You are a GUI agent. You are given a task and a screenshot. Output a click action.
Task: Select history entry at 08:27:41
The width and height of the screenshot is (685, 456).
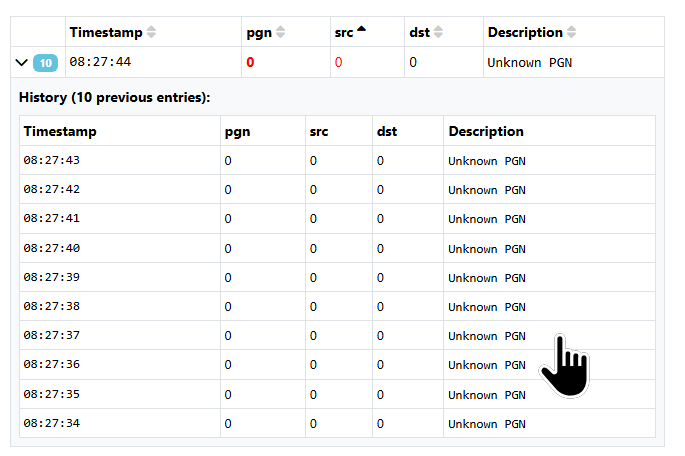click(x=52, y=218)
